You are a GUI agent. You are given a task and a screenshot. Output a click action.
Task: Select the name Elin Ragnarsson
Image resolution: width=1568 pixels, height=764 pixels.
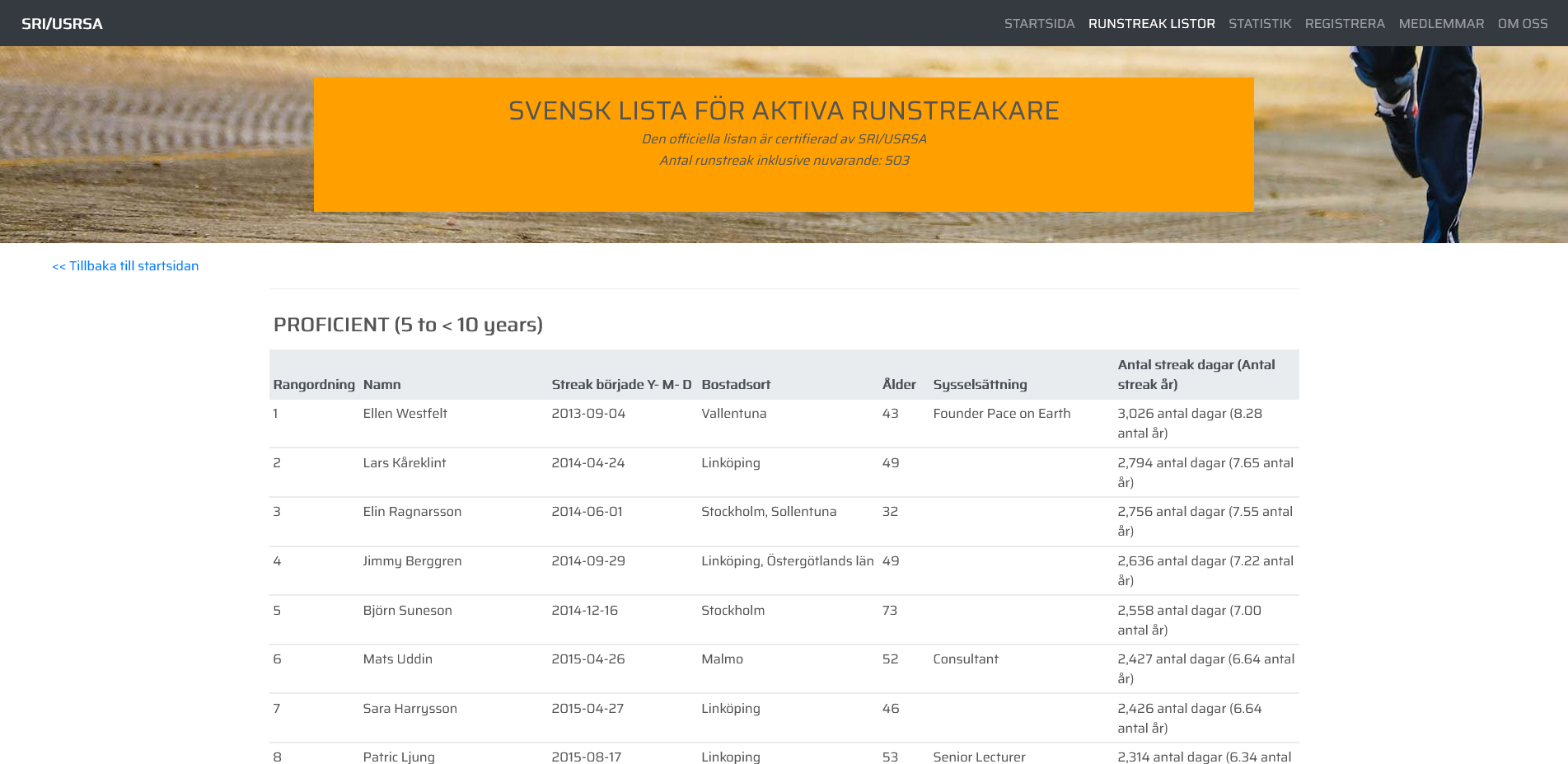(x=412, y=511)
